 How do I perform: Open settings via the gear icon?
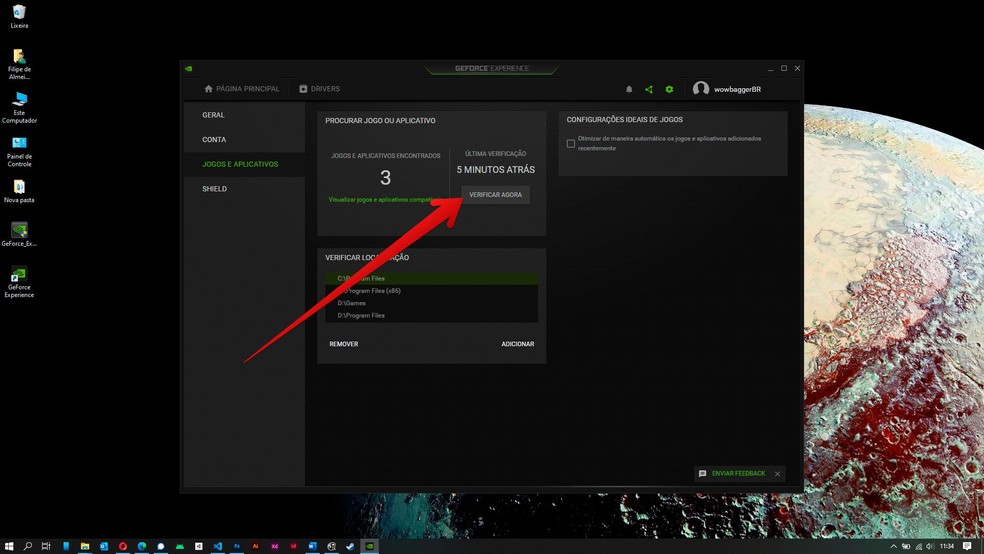click(670, 89)
